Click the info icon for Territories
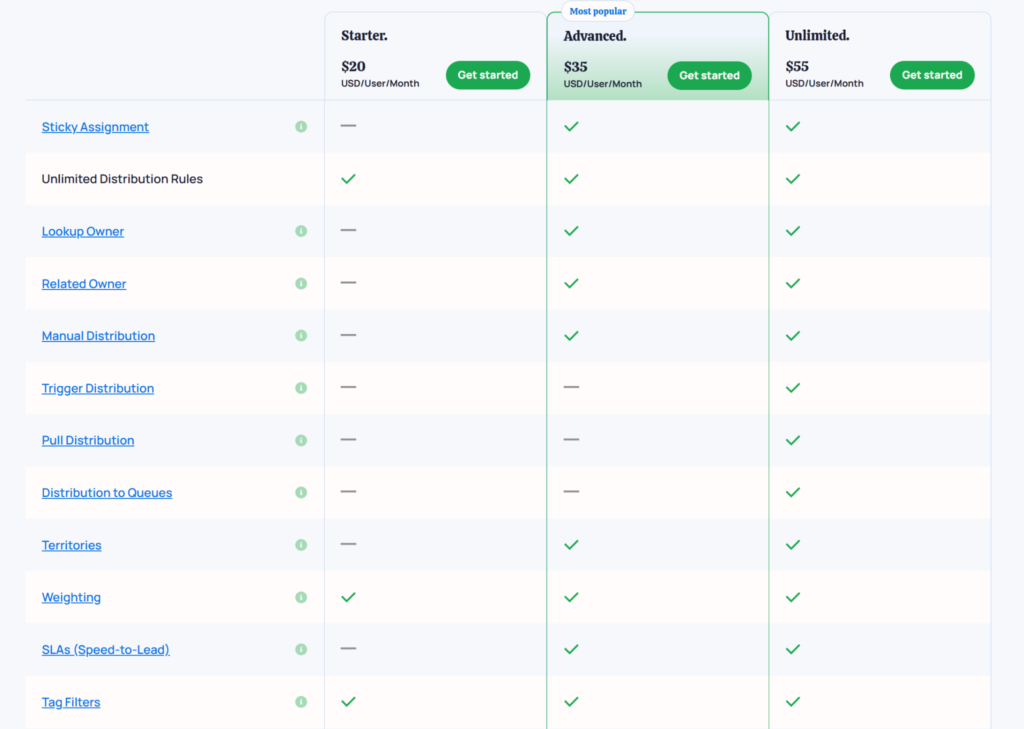The width and height of the screenshot is (1024, 729). tap(301, 545)
